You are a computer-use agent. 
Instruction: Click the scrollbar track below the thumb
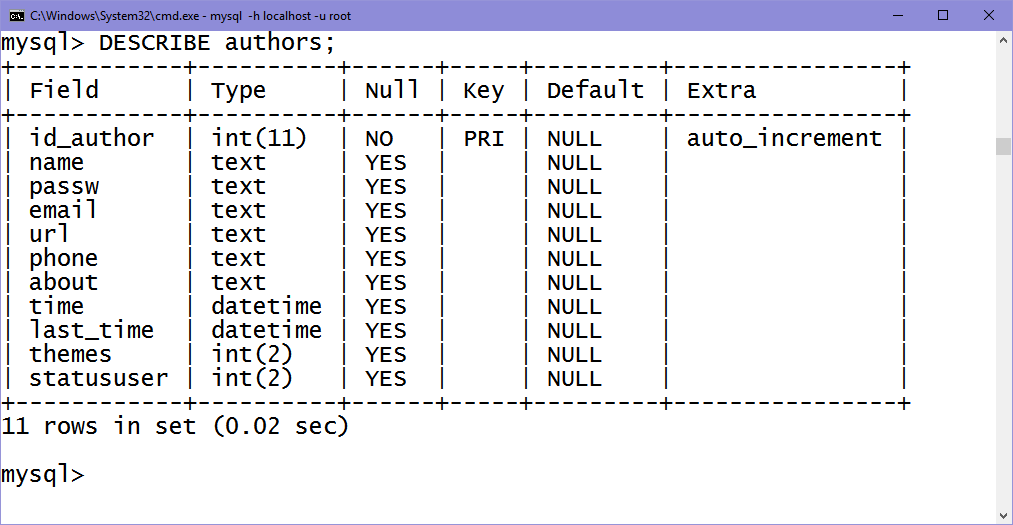click(1003, 329)
